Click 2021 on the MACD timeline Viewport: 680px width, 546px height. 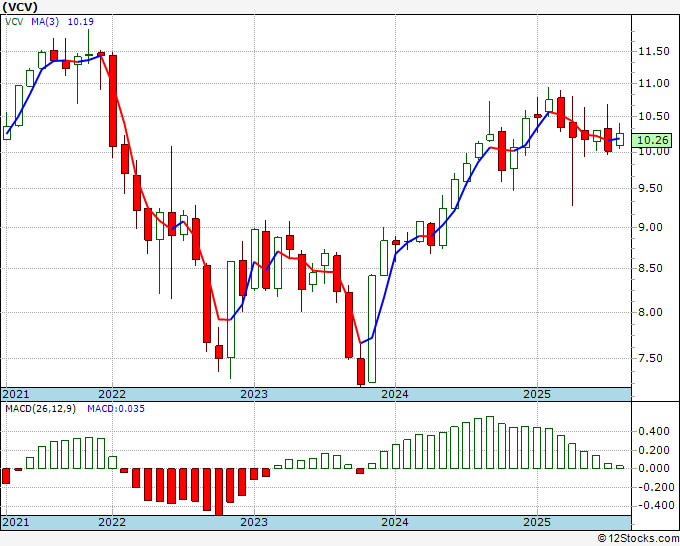point(16,522)
